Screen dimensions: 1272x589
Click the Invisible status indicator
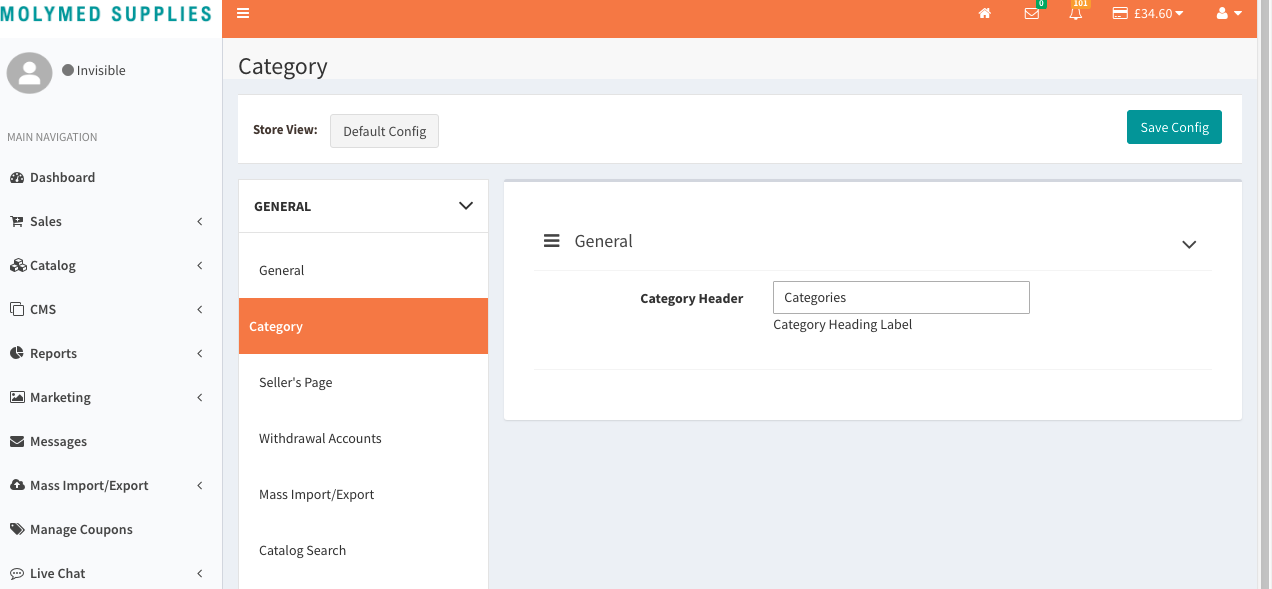point(94,70)
